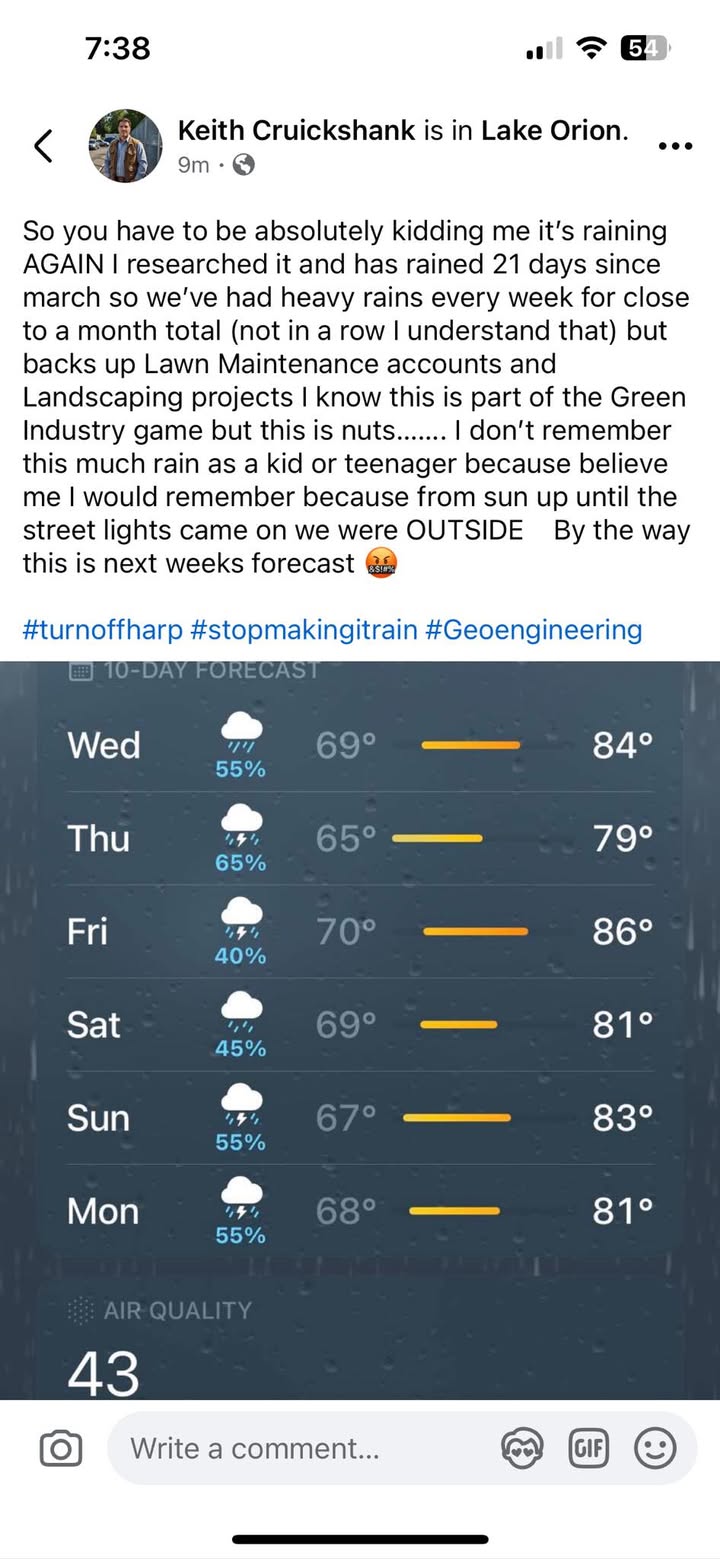Viewport: 720px width, 1559px height.
Task: Tap the Wi-Fi status bar icon
Action: (x=595, y=47)
